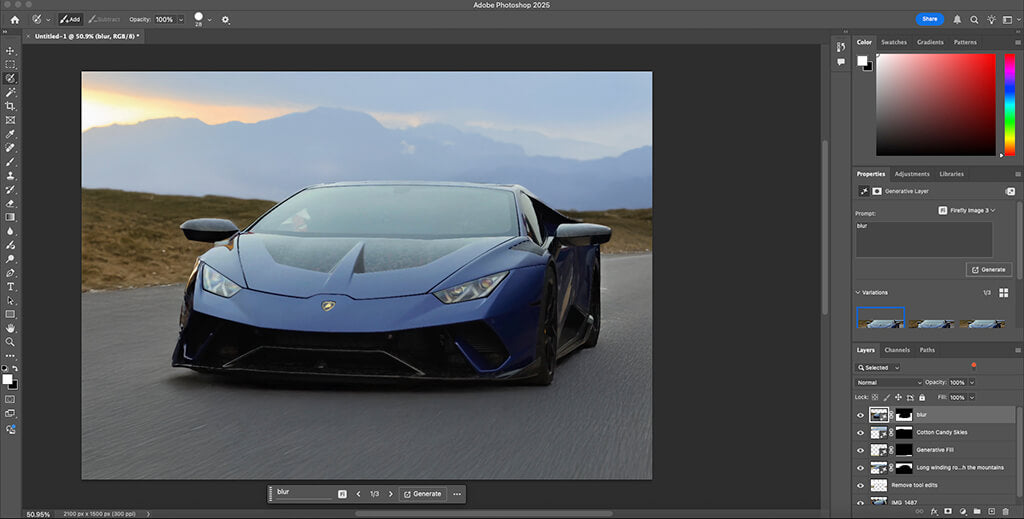This screenshot has height=519, width=1024.
Task: Click Generate in the contextual task bar
Action: point(423,494)
